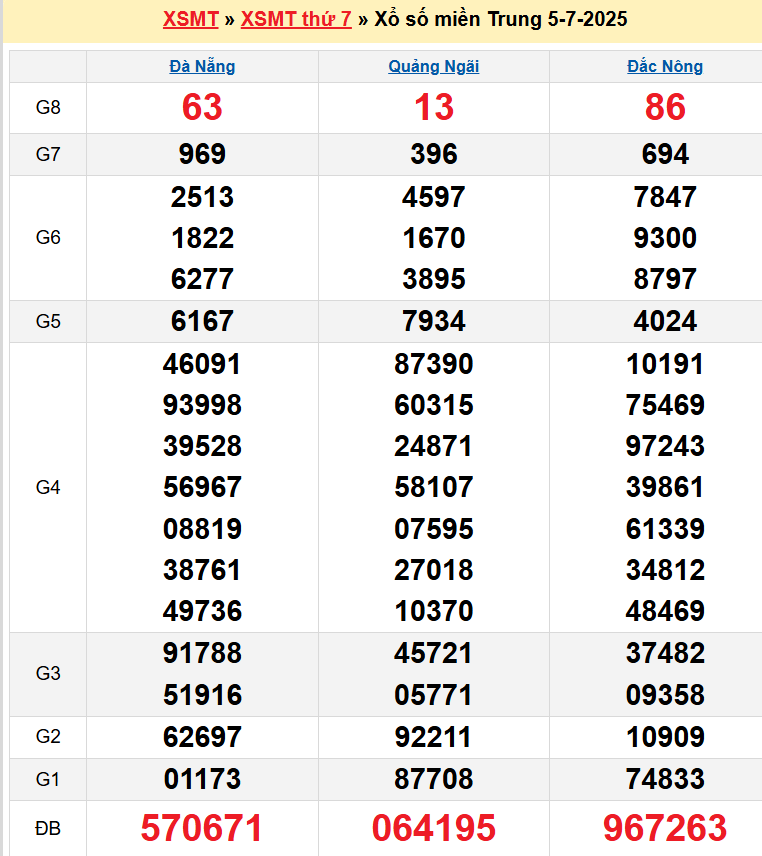762x856 pixels.
Task: Click G3 number 45721
Action: pos(434,653)
